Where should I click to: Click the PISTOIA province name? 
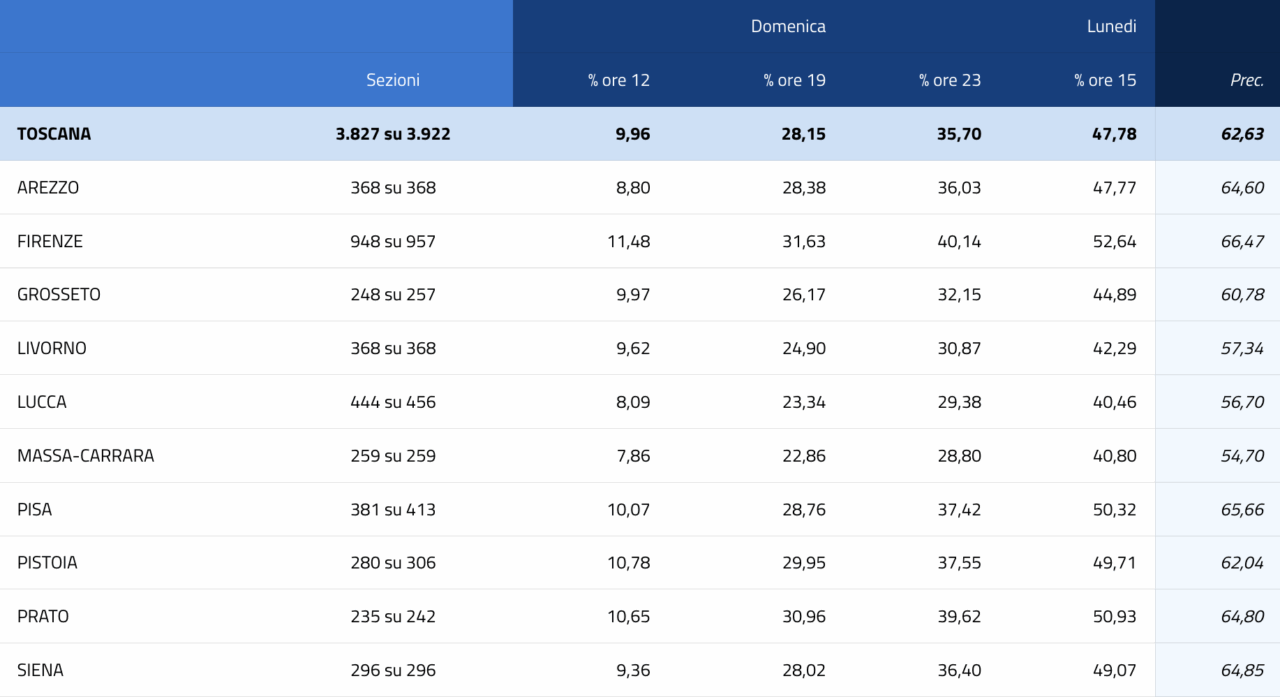click(x=47, y=563)
